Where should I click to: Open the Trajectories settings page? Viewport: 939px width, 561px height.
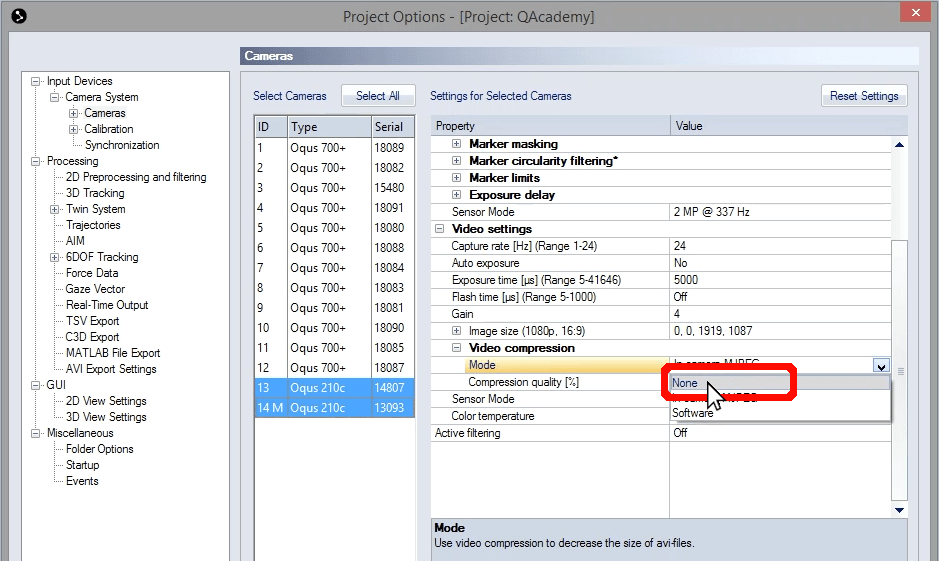click(93, 225)
